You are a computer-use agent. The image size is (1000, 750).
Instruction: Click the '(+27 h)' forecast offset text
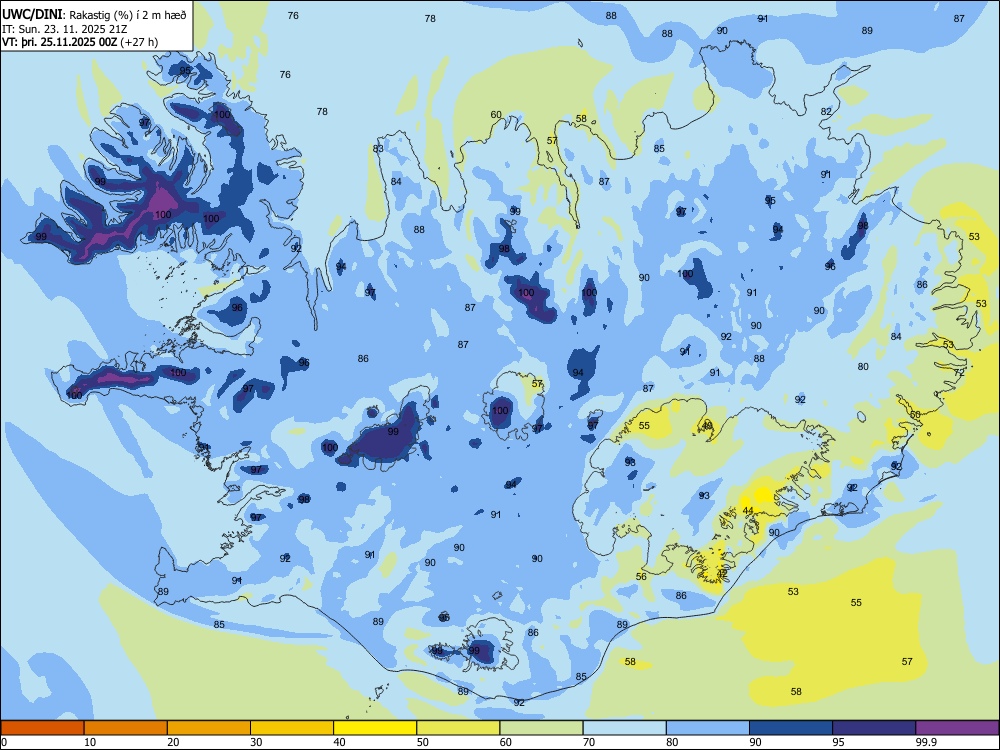point(139,42)
